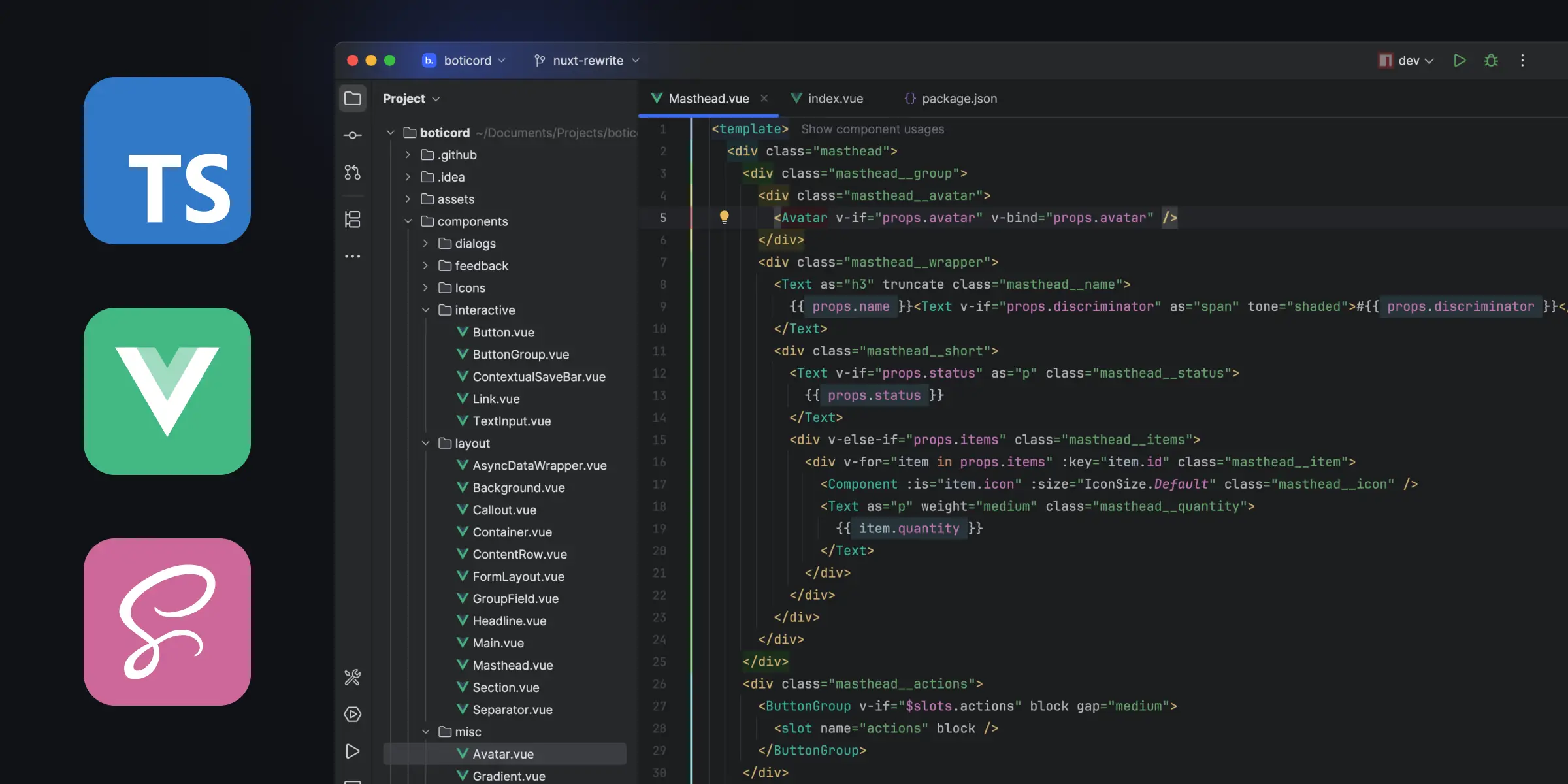Open the Services tool window icon
The width and height of the screenshot is (1568, 784).
(x=353, y=714)
